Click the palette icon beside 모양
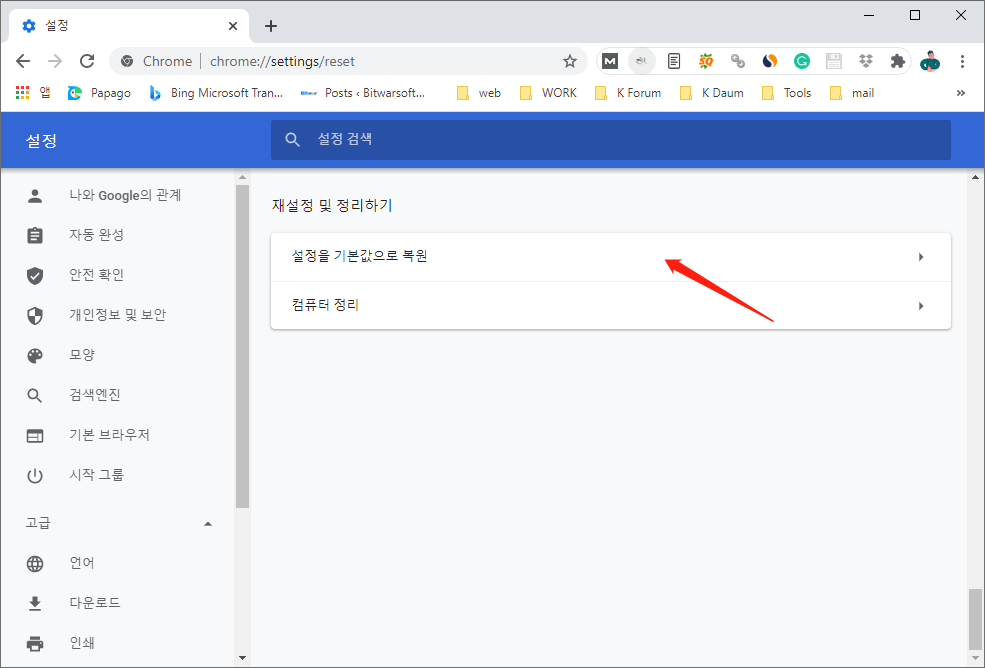The height and width of the screenshot is (668, 985). click(35, 356)
